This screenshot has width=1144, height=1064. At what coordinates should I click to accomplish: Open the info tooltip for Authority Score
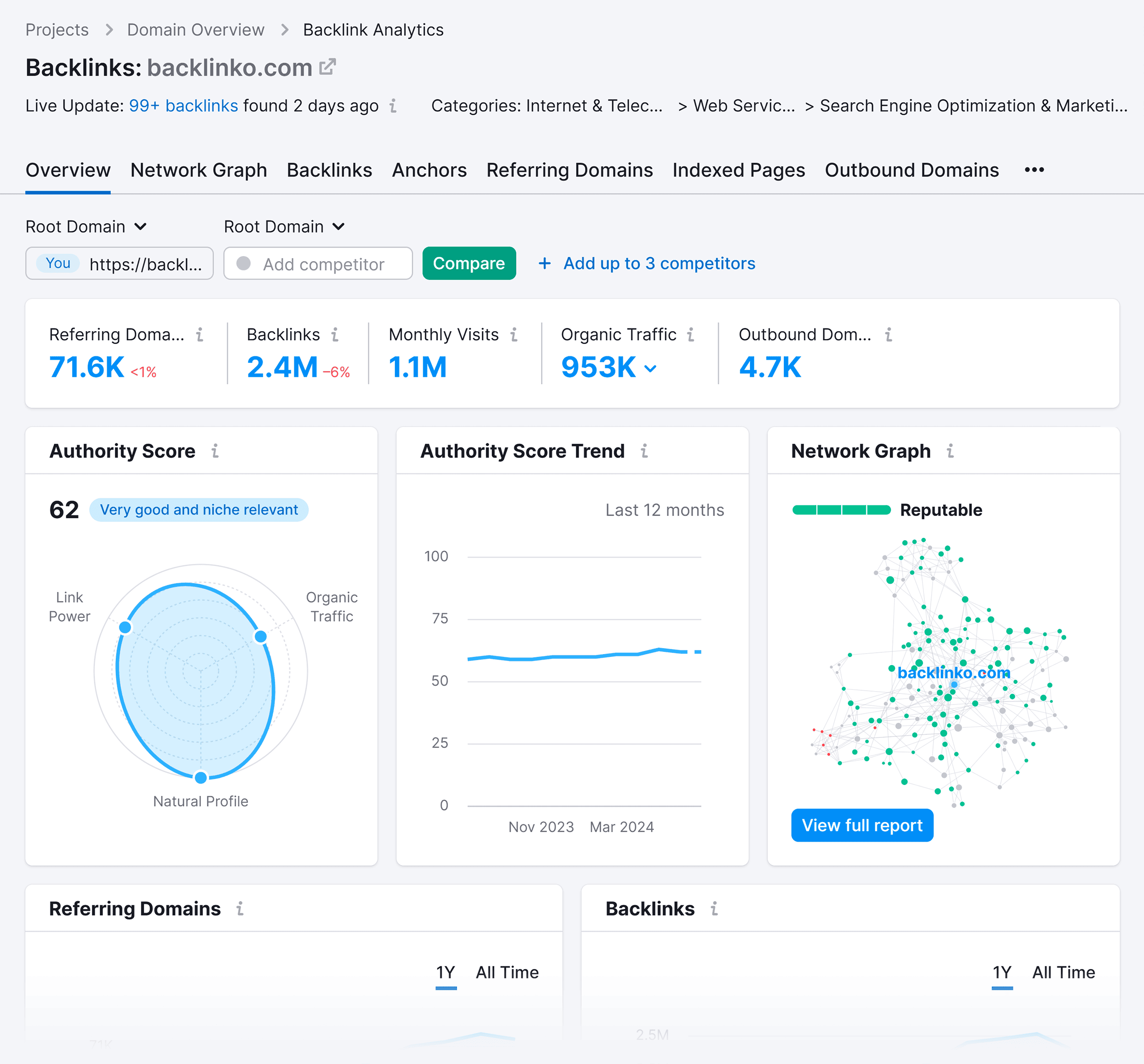(215, 451)
